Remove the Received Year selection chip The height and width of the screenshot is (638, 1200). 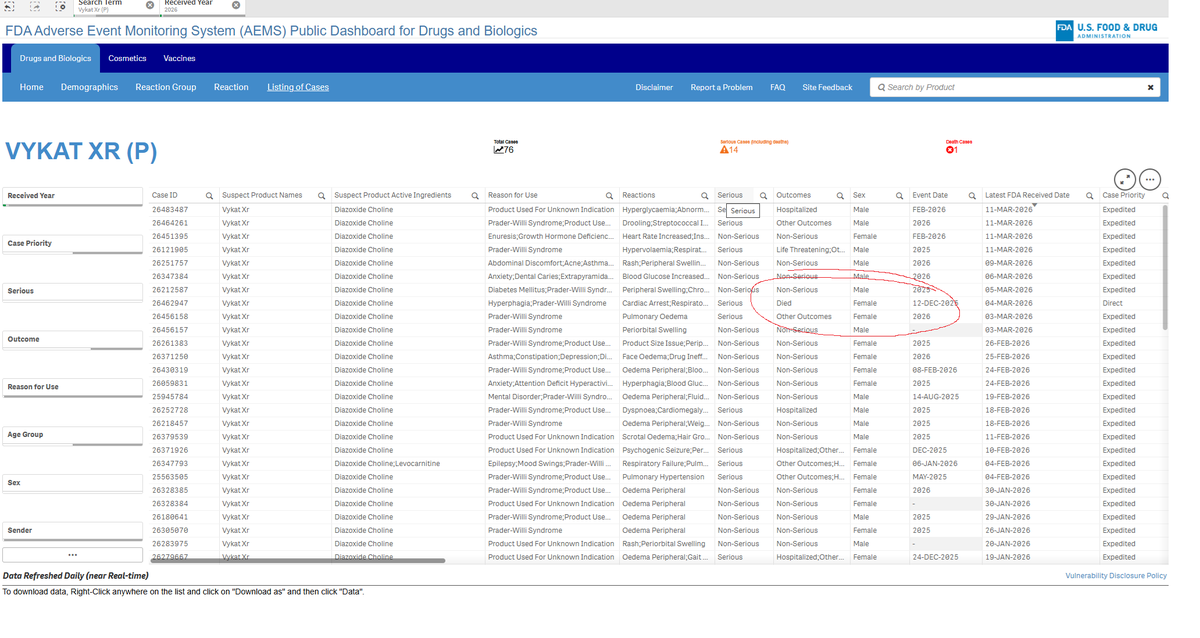coord(236,5)
